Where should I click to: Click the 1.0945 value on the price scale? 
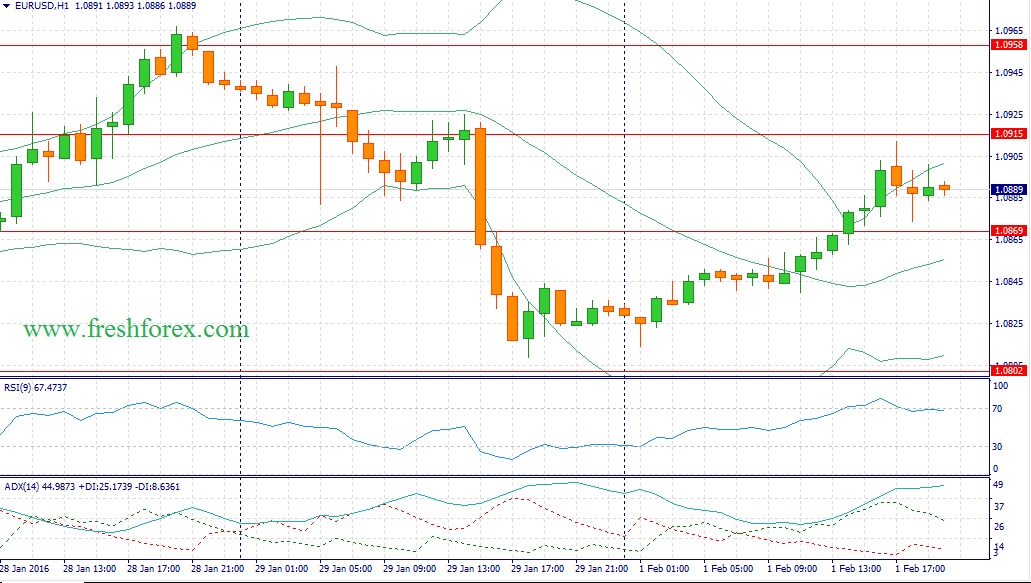pos(1007,72)
